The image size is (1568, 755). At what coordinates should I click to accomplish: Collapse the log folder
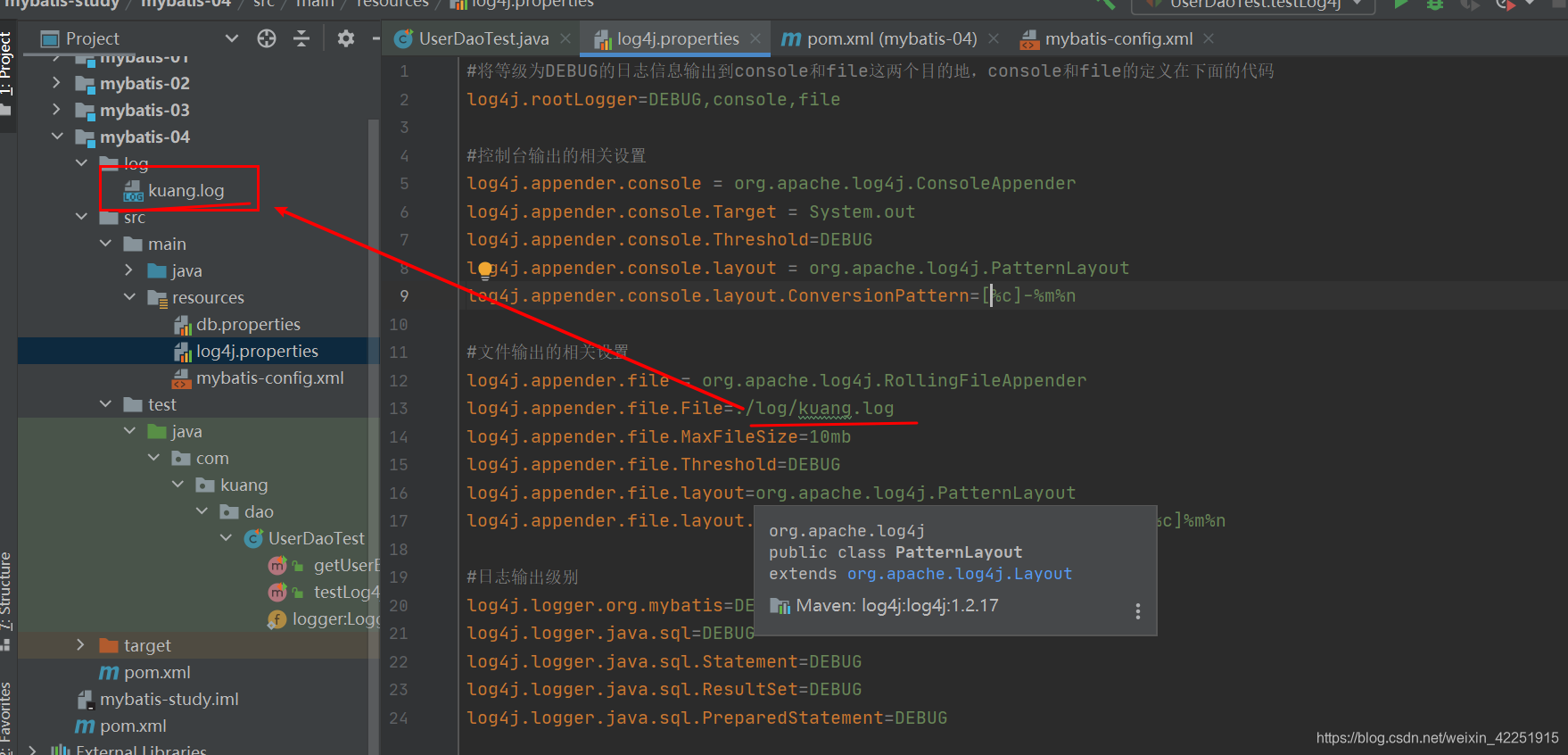pos(81,163)
